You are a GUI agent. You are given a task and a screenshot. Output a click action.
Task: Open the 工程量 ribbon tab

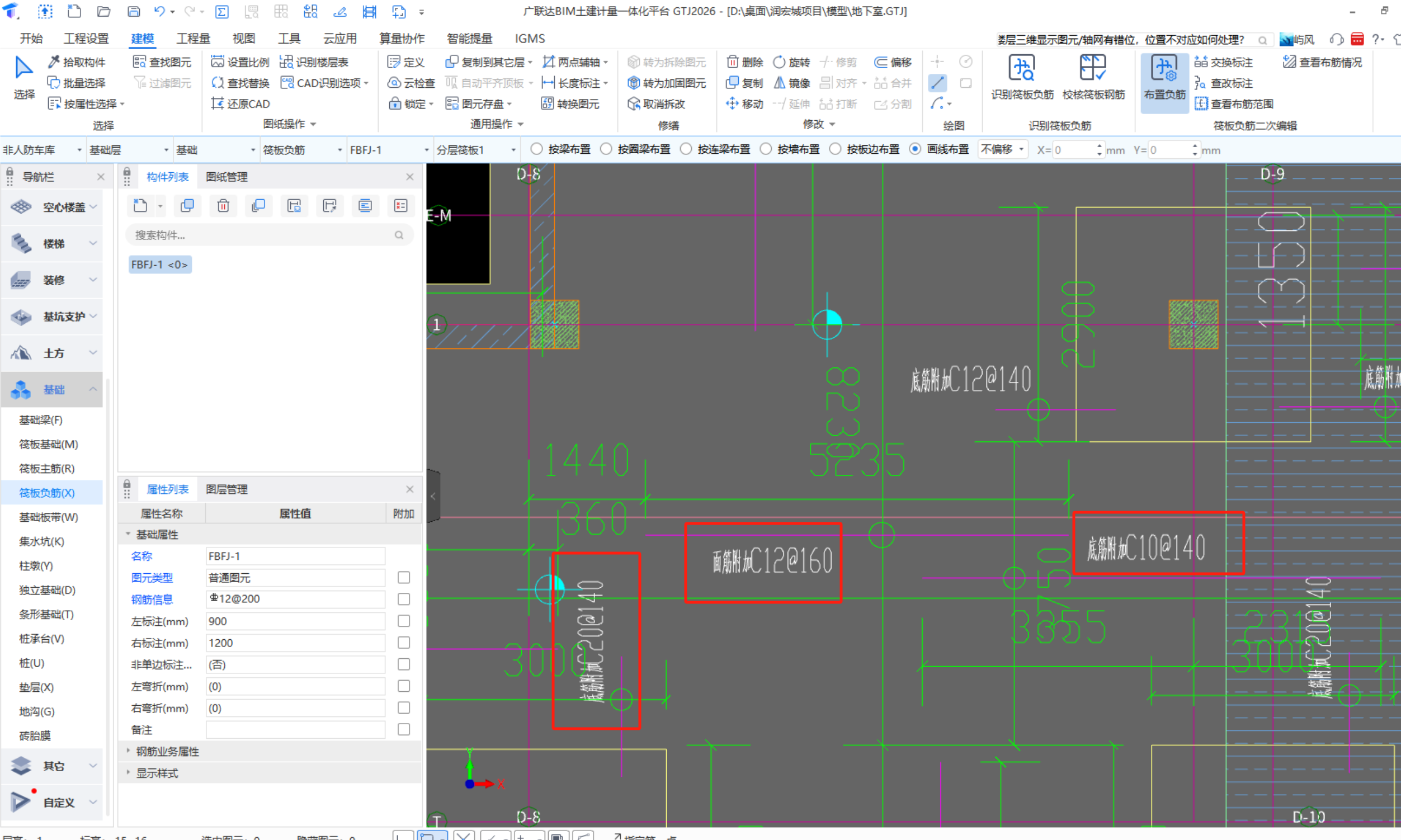pyautogui.click(x=193, y=39)
